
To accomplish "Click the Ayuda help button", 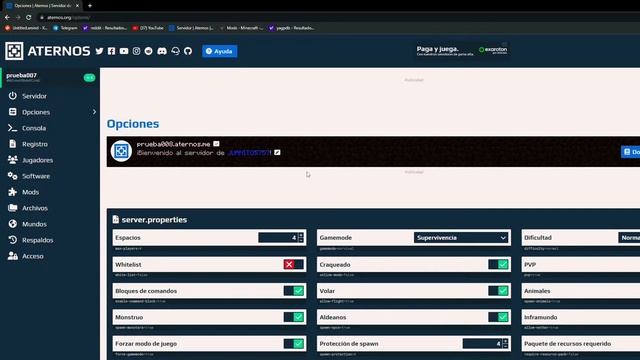I will pos(220,51).
